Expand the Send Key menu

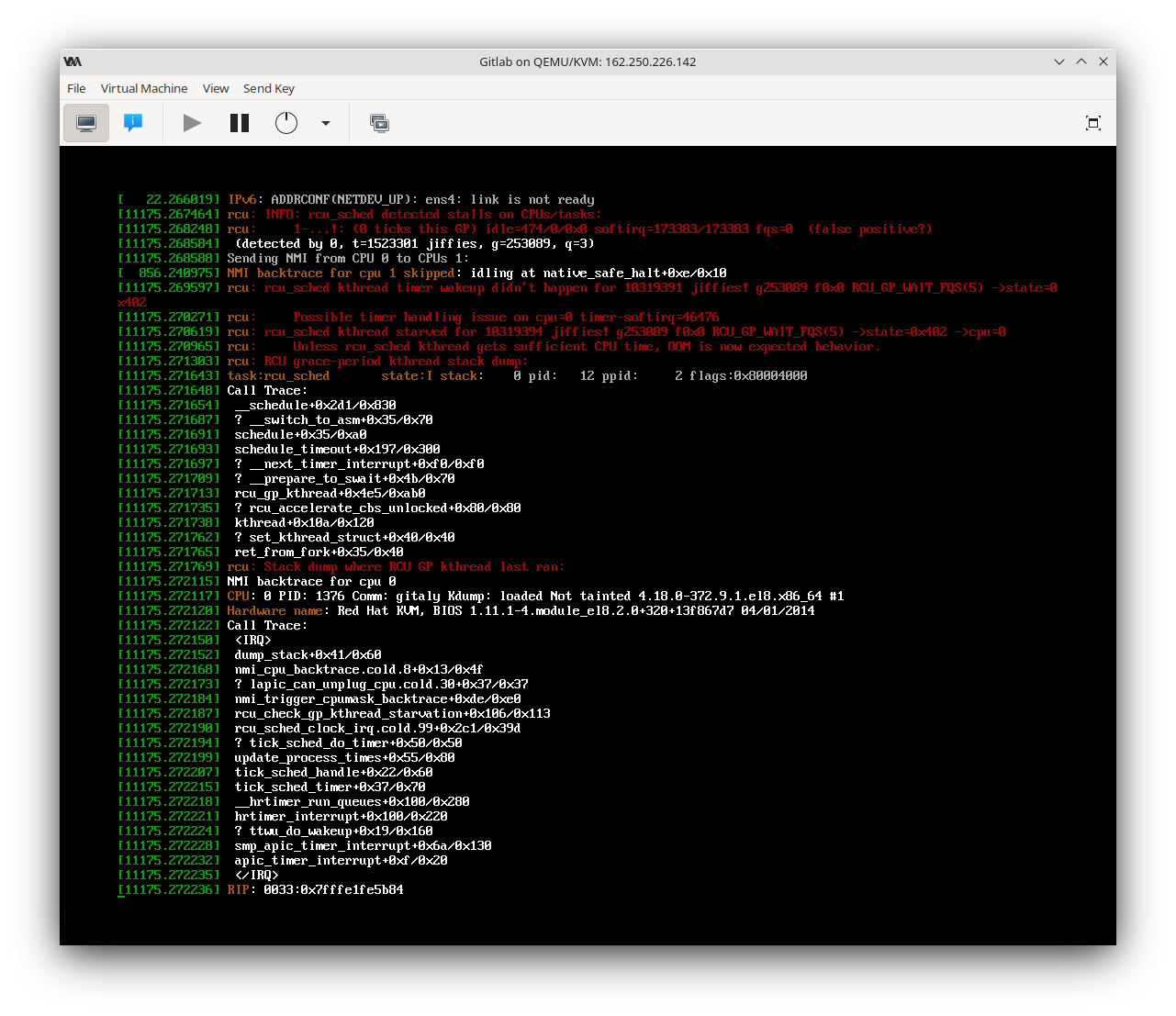268,88
